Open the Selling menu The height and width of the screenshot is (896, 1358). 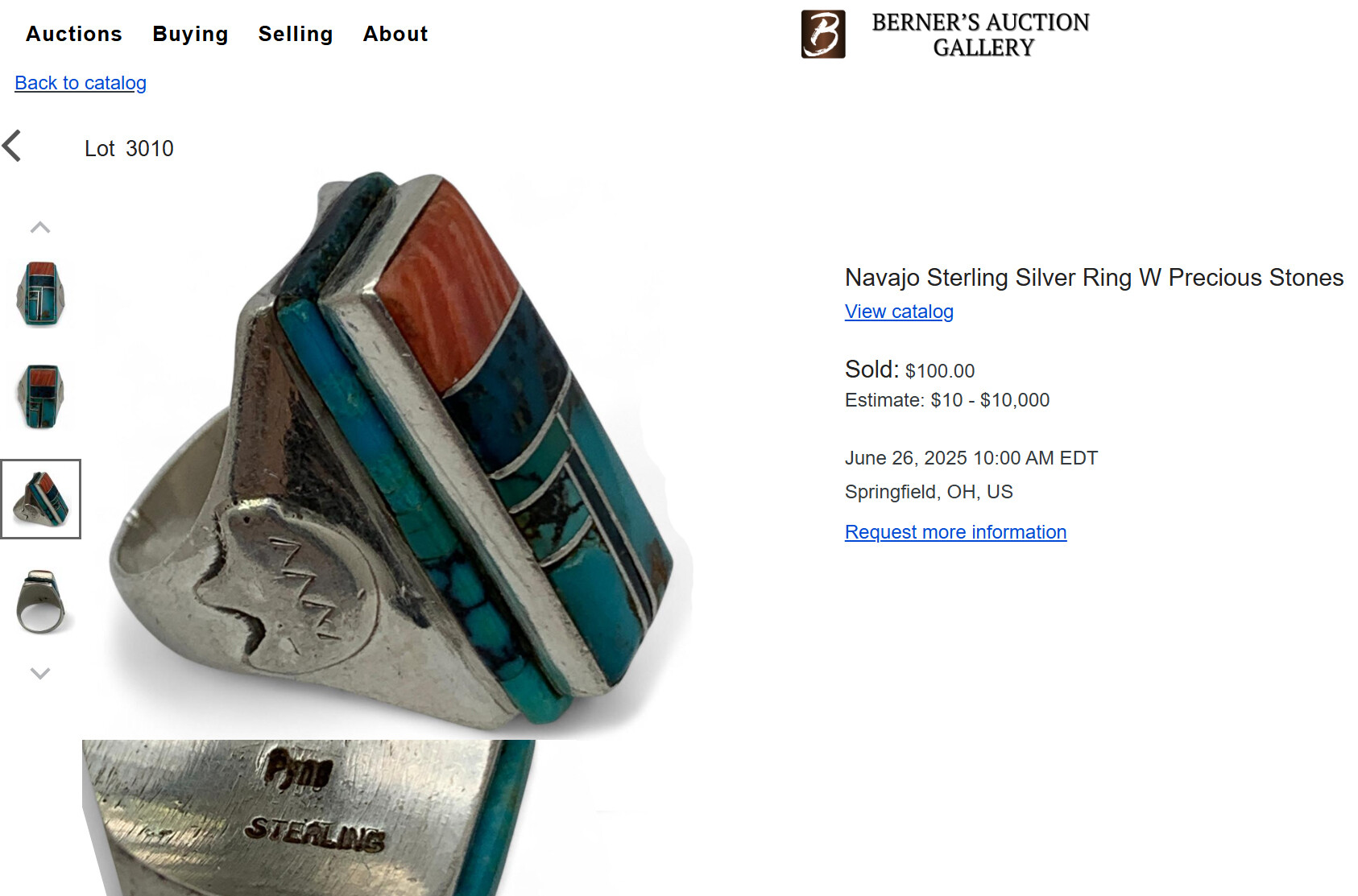pyautogui.click(x=296, y=34)
